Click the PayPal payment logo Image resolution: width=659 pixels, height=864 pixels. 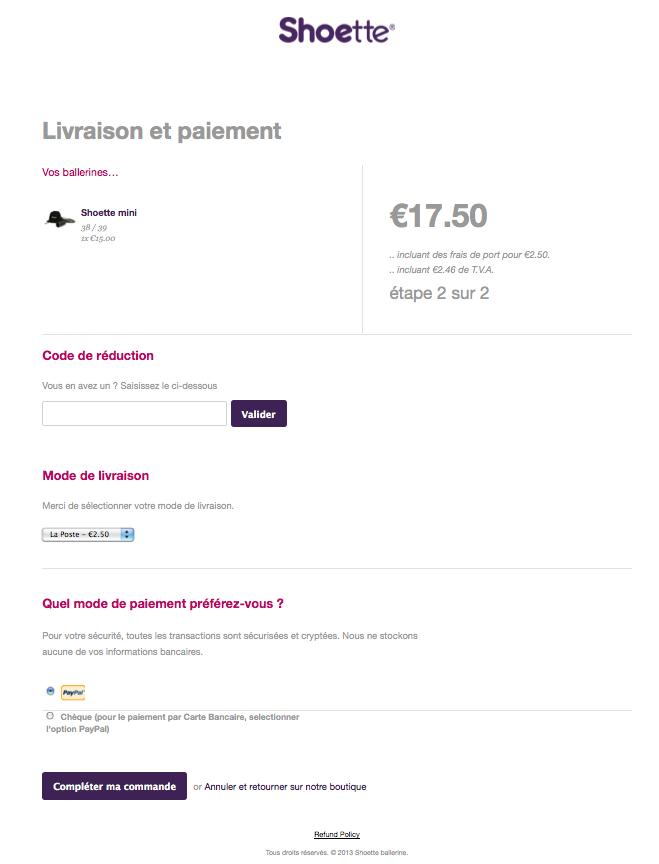(x=73, y=692)
